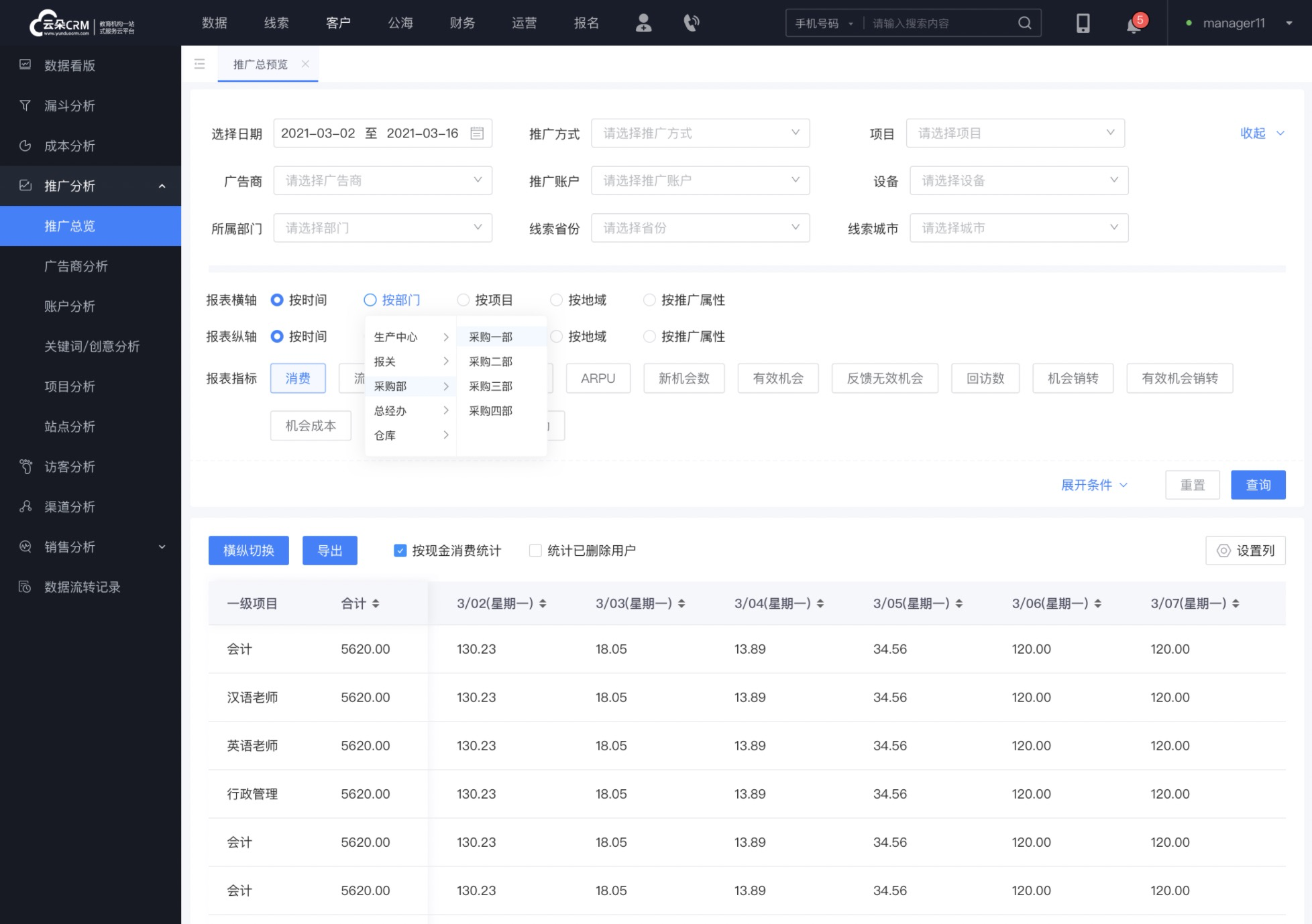Click 选择日期 date range input field
Image resolution: width=1312 pixels, height=924 pixels.
(383, 133)
